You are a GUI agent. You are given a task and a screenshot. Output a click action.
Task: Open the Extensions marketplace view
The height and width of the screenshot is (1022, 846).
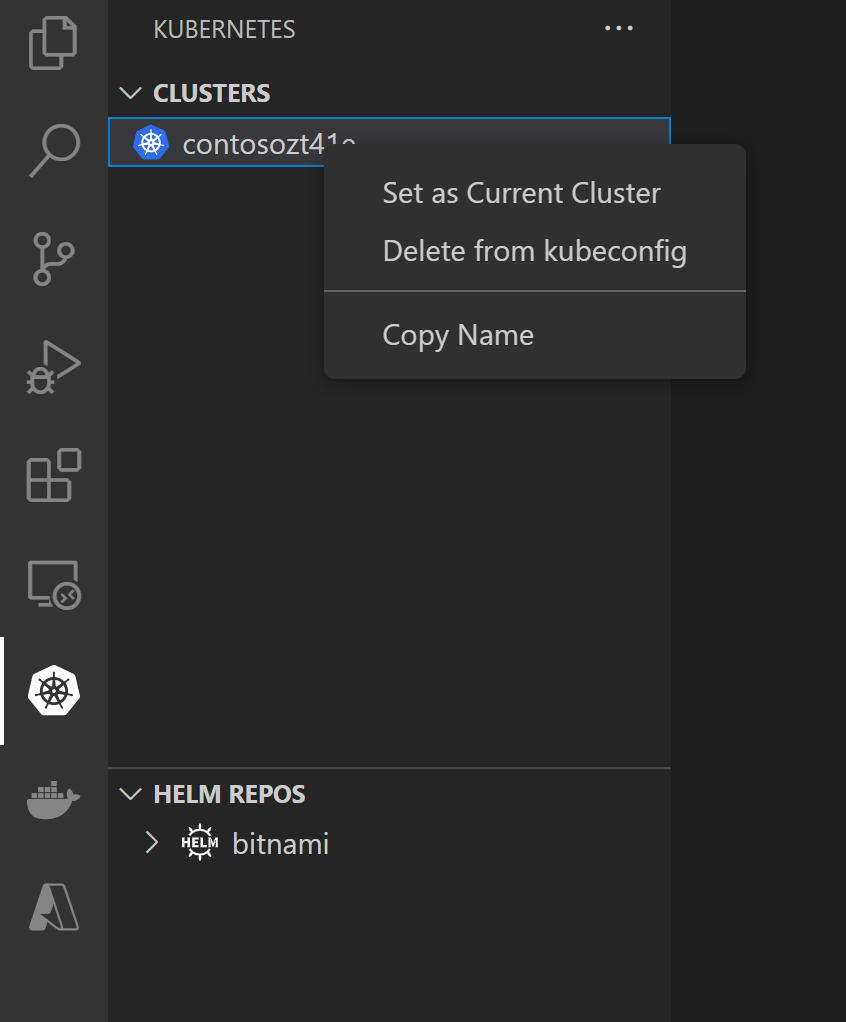52,477
